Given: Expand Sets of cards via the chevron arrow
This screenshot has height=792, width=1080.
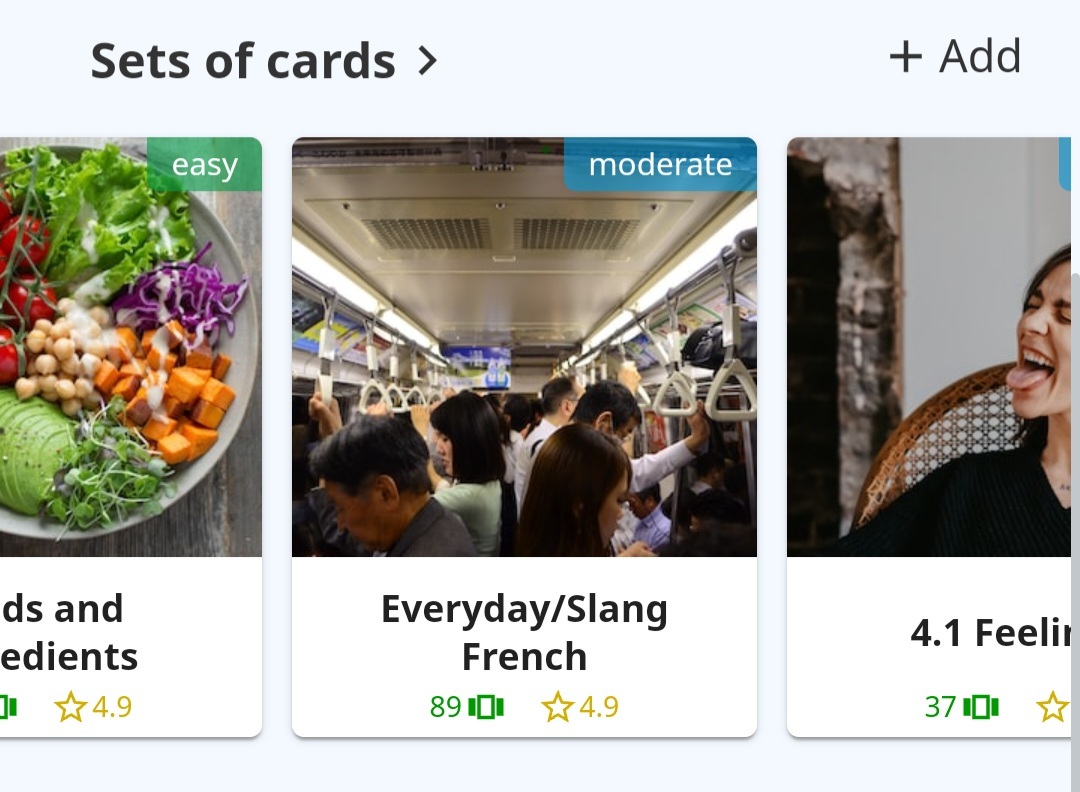Looking at the screenshot, I should 428,60.
